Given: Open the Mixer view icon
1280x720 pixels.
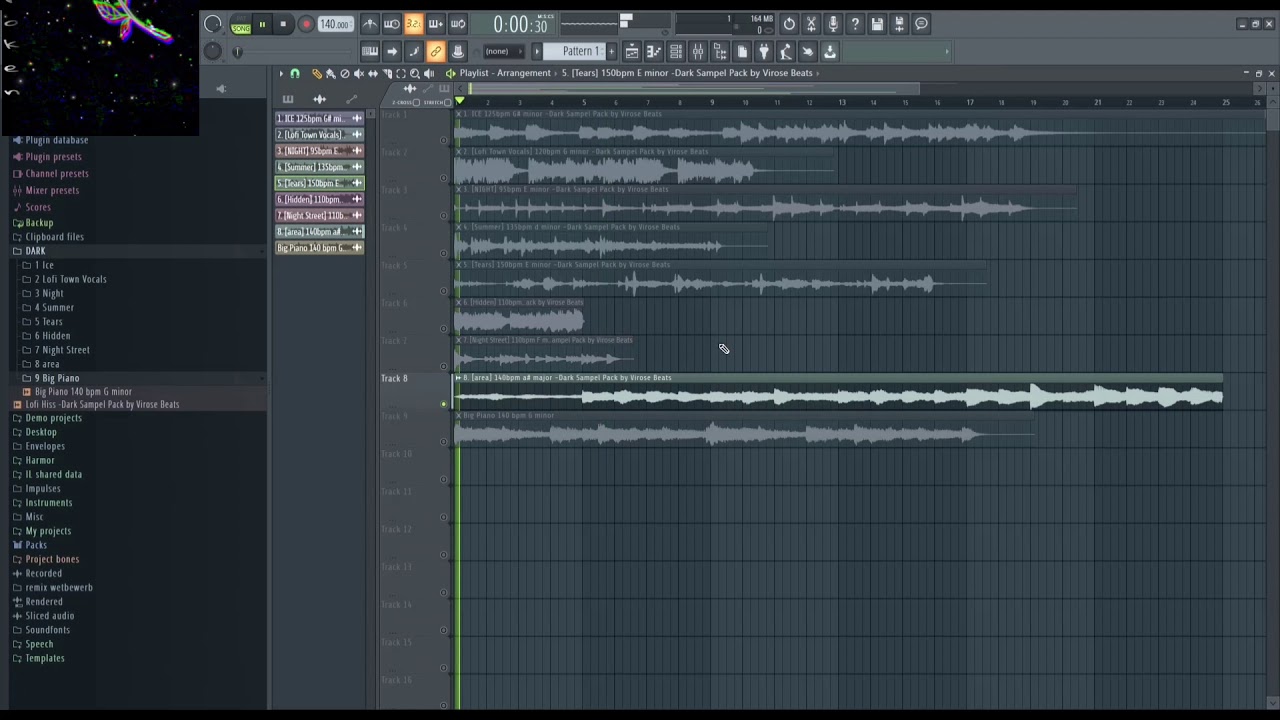Looking at the screenshot, I should [x=698, y=52].
